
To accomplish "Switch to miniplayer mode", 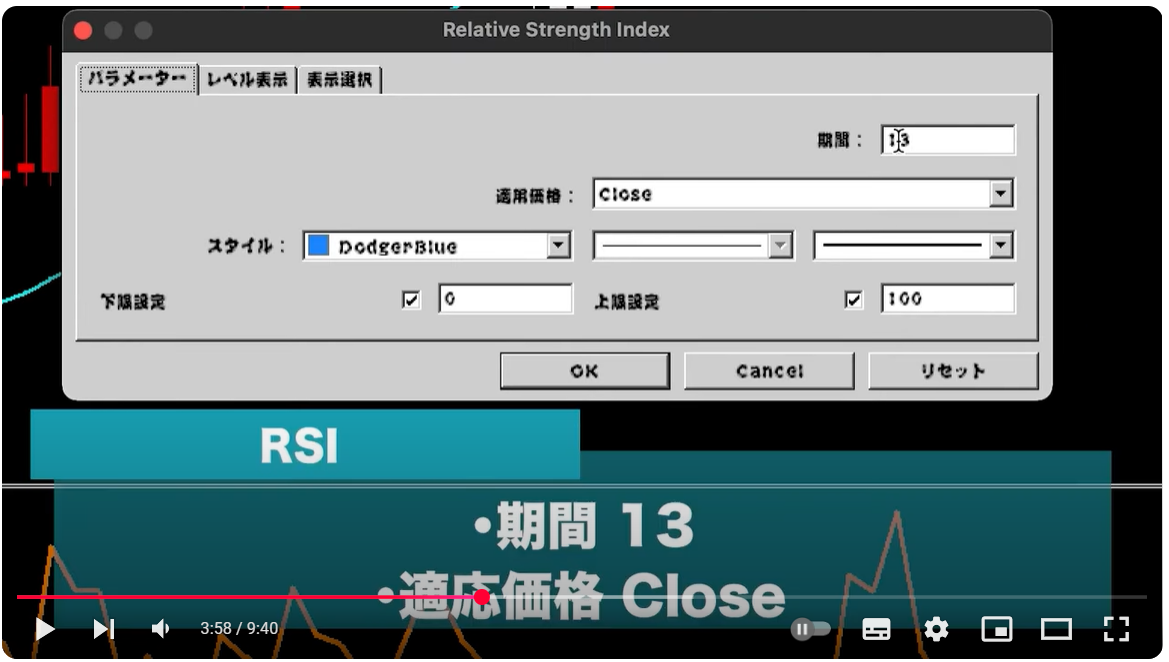I will tap(997, 629).
